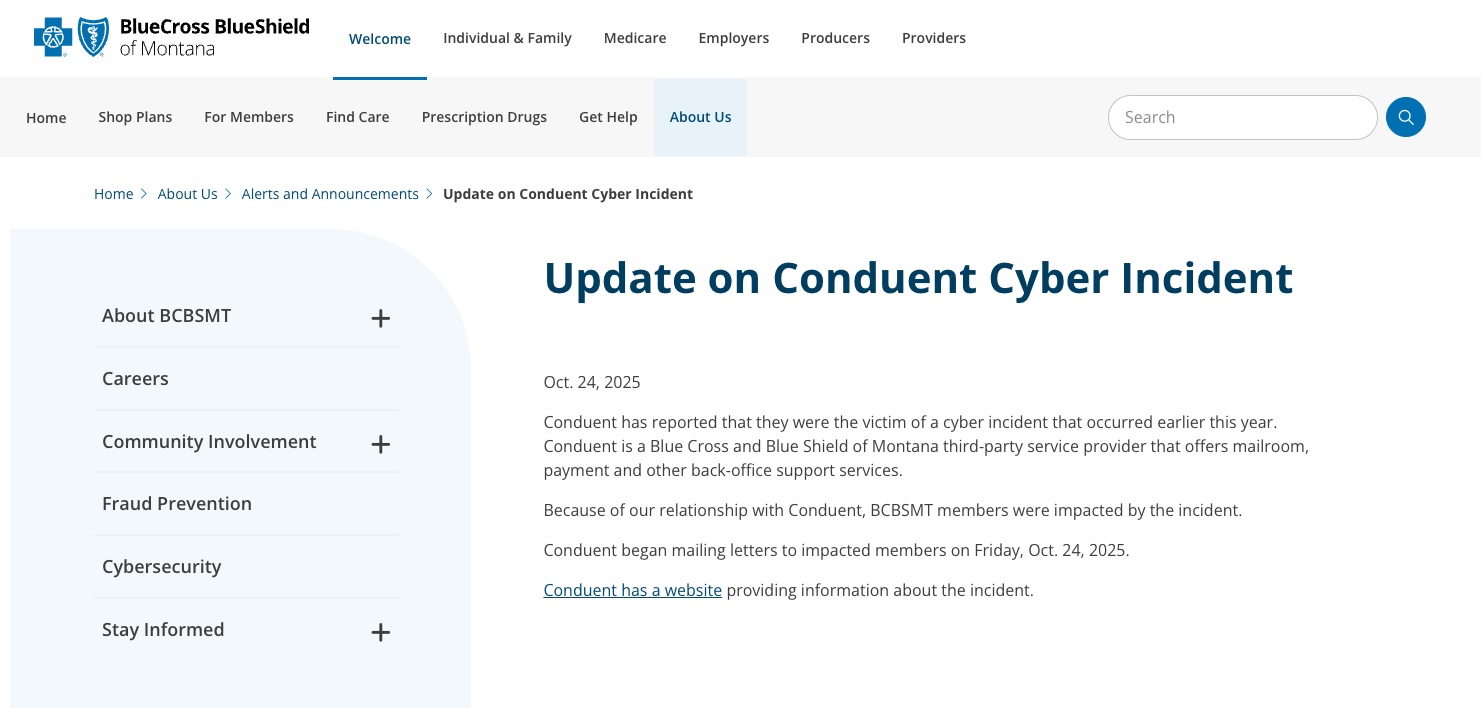Open the Get Help menu item
Image resolution: width=1481 pixels, height=708 pixels.
(607, 117)
